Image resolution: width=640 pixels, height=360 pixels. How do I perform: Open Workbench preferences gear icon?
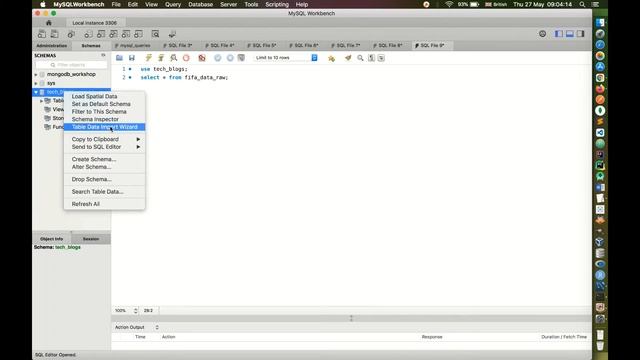(542, 34)
